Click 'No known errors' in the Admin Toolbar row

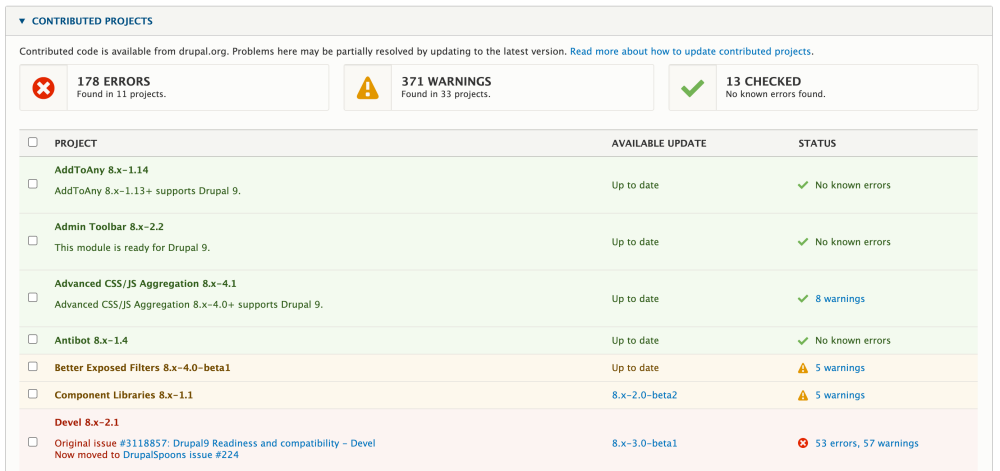pyautogui.click(x=853, y=242)
